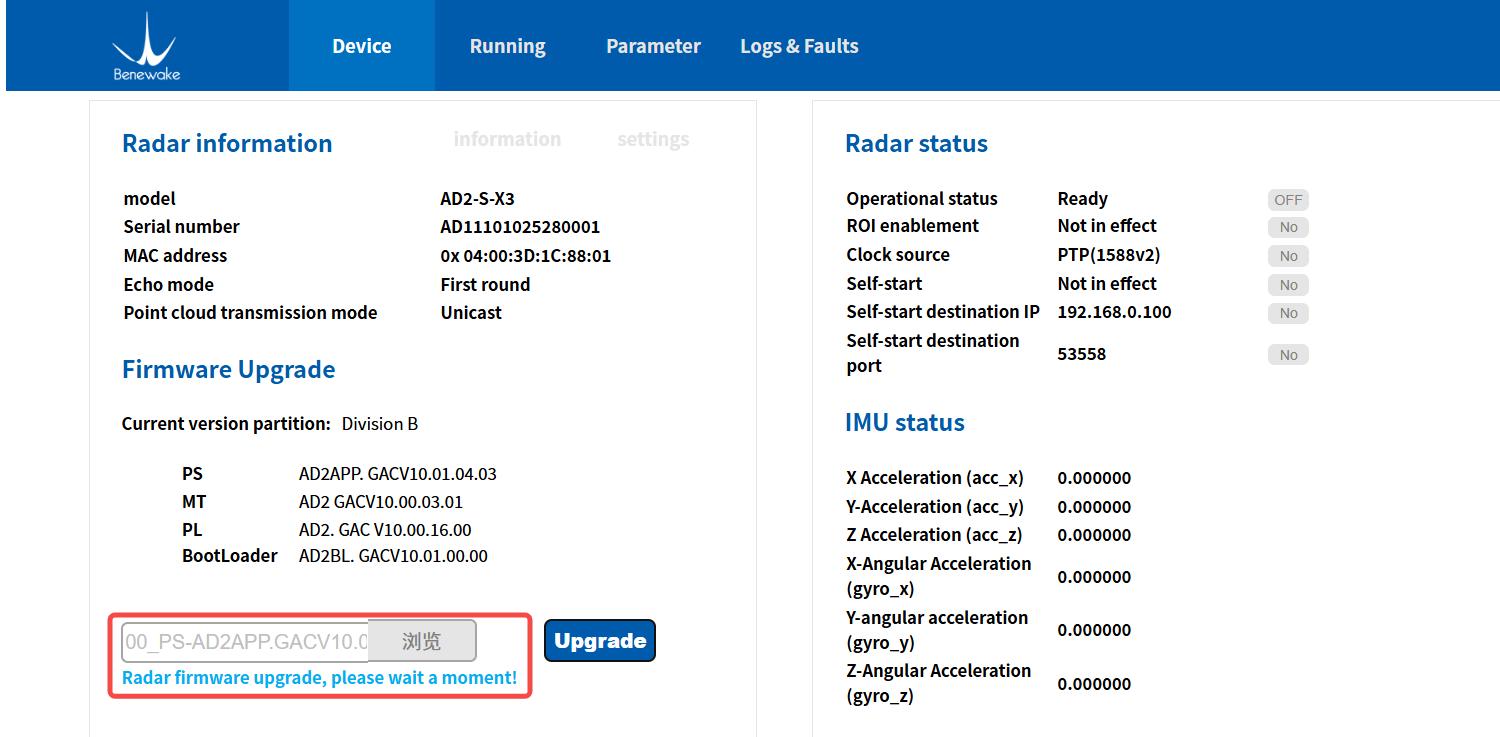The image size is (1500, 737).
Task: Click the Firmware Upgrade heading
Action: 228,370
